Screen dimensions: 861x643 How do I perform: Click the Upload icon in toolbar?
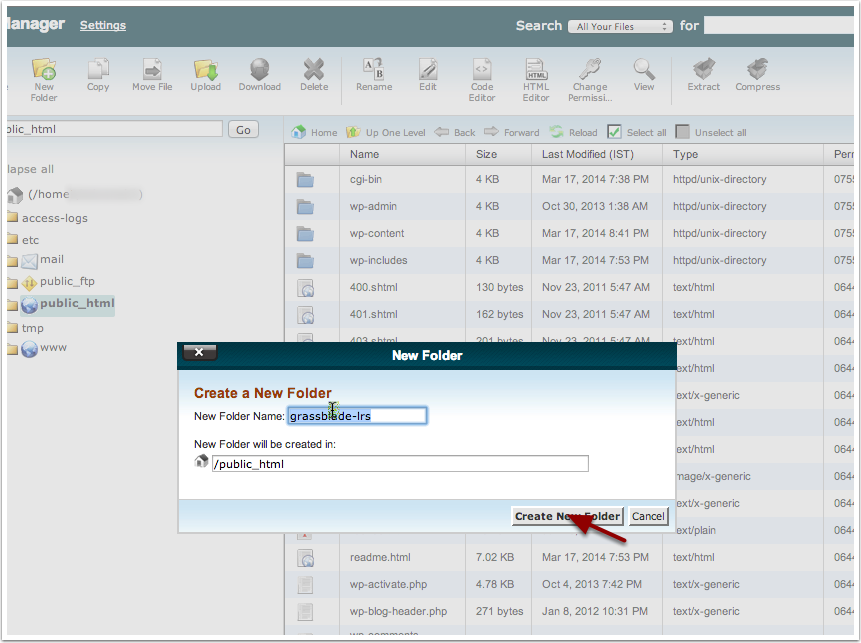tap(205, 71)
